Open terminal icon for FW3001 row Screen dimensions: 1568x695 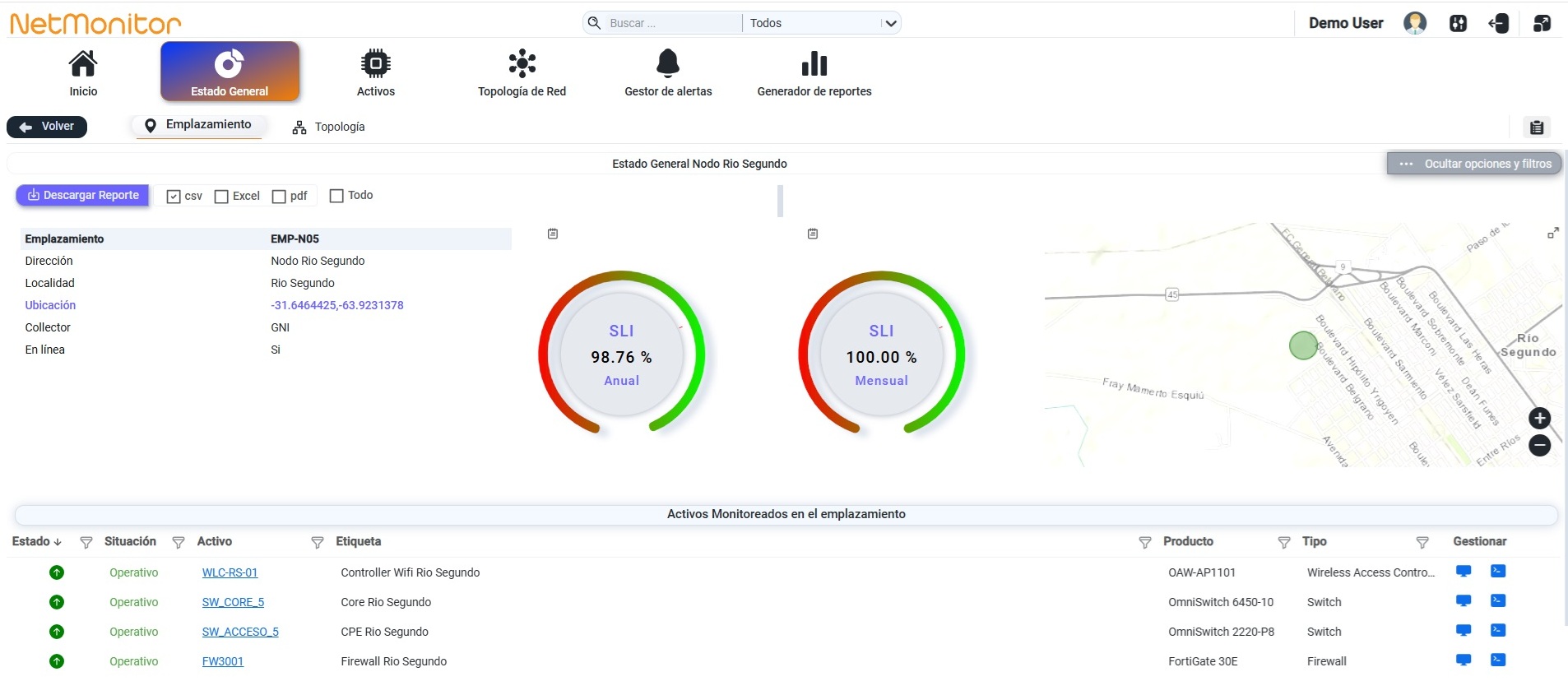tap(1498, 660)
